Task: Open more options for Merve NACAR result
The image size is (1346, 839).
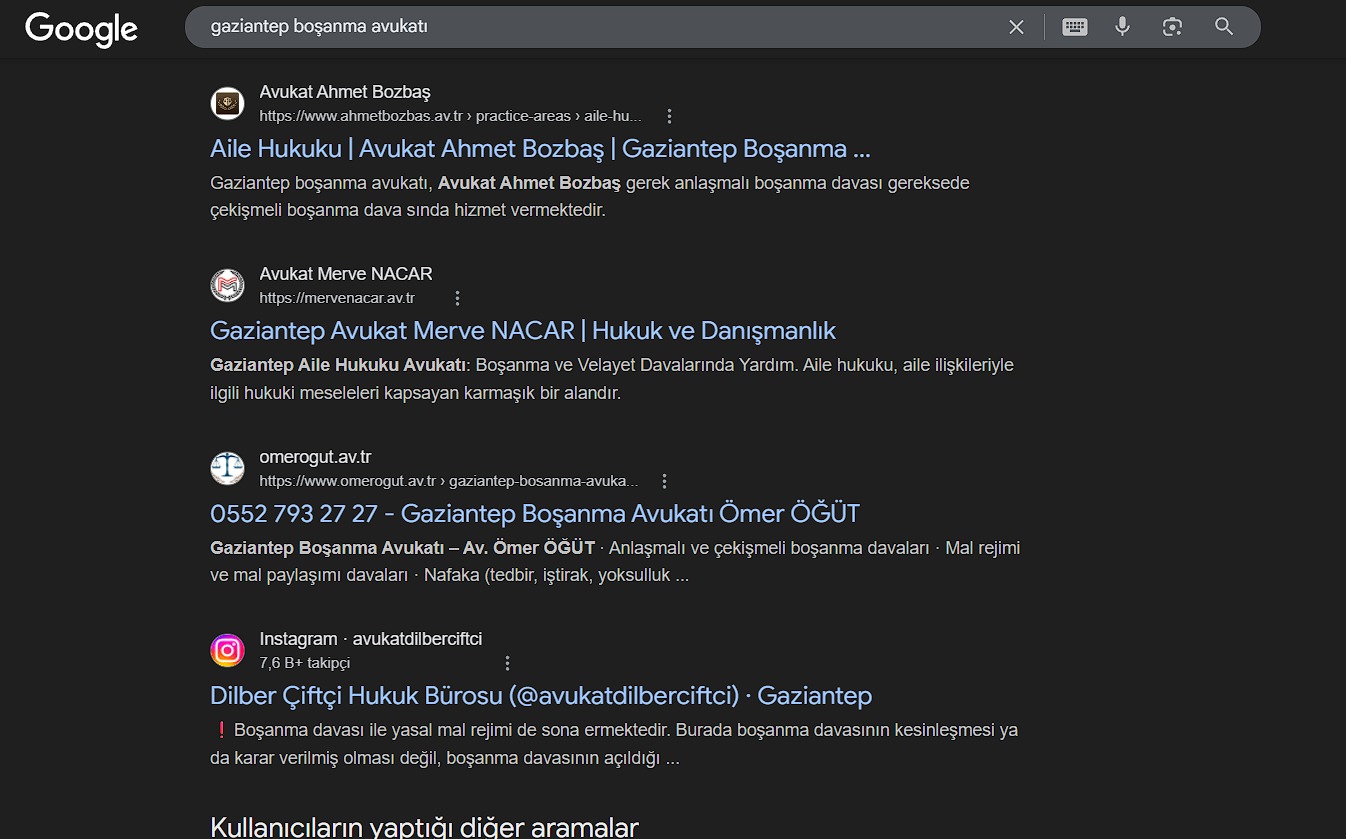Action: pos(457,298)
